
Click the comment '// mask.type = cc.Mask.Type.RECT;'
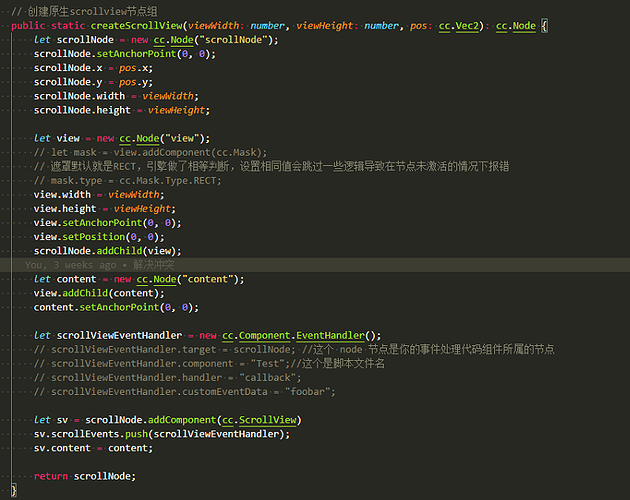(x=127, y=180)
